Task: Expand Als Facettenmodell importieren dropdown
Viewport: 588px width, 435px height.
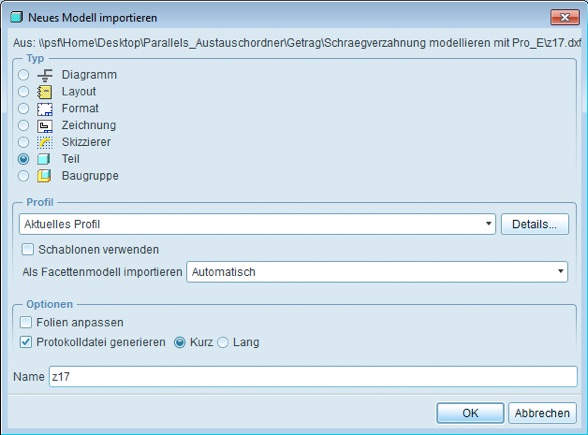Action: coord(377,272)
